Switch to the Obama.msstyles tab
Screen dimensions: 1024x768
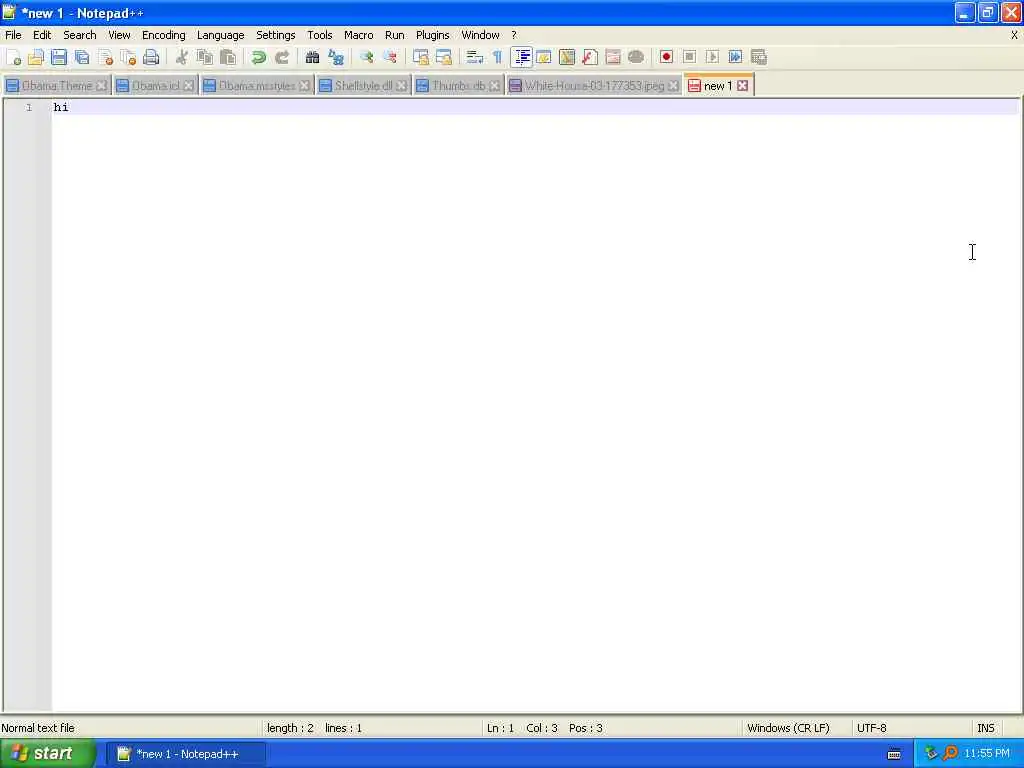click(257, 86)
